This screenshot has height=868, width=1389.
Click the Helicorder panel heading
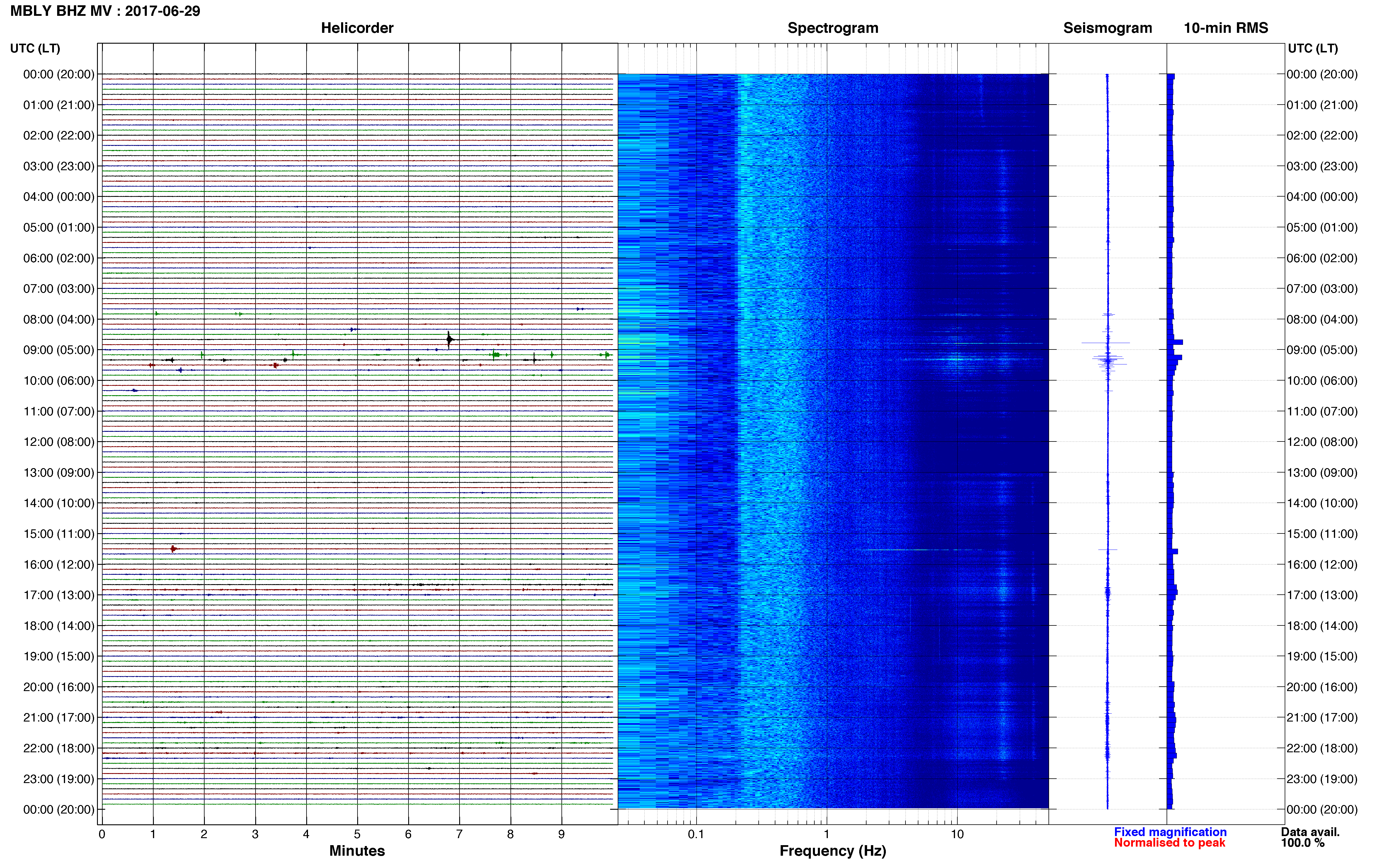[357, 28]
